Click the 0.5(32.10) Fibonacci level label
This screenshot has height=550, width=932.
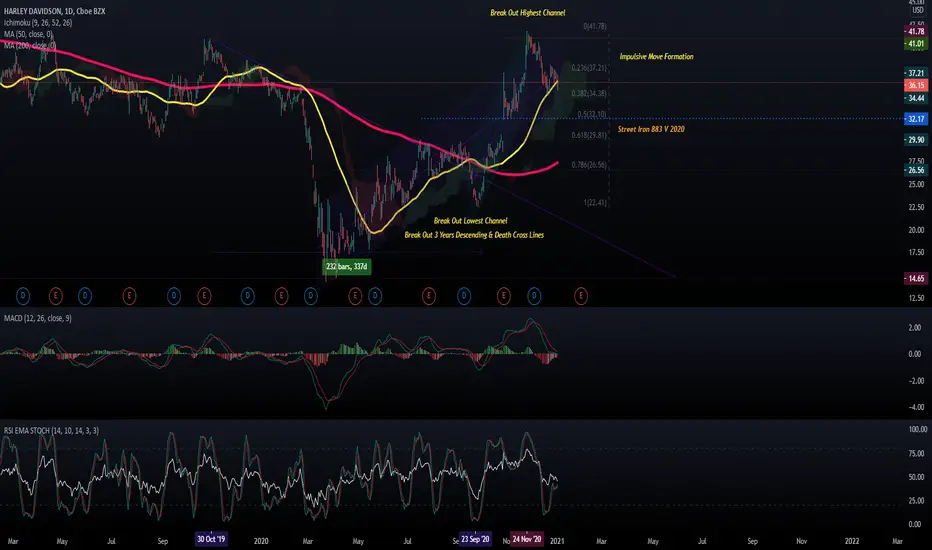(592, 114)
